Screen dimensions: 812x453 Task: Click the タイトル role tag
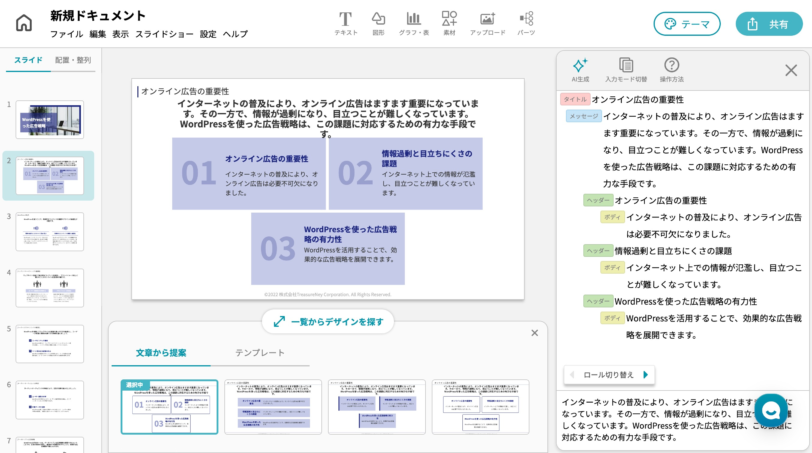[x=575, y=99]
